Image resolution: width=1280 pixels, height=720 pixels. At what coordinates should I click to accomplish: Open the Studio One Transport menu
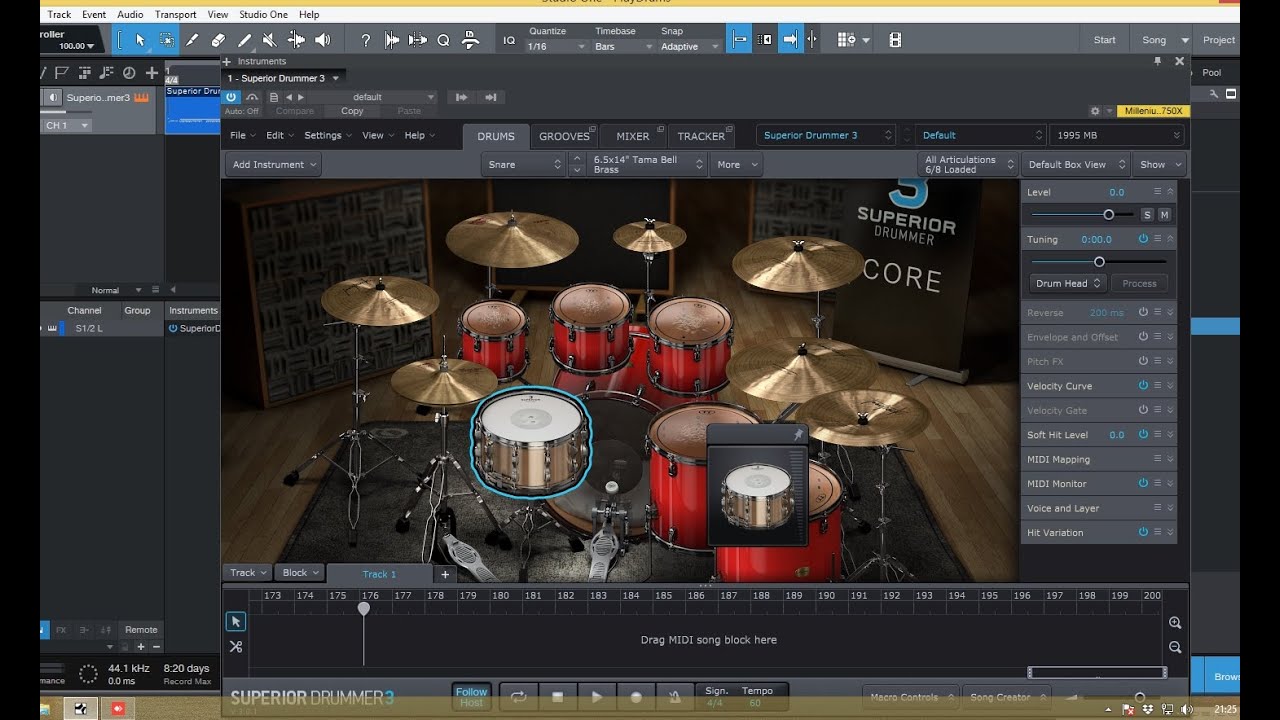click(176, 15)
